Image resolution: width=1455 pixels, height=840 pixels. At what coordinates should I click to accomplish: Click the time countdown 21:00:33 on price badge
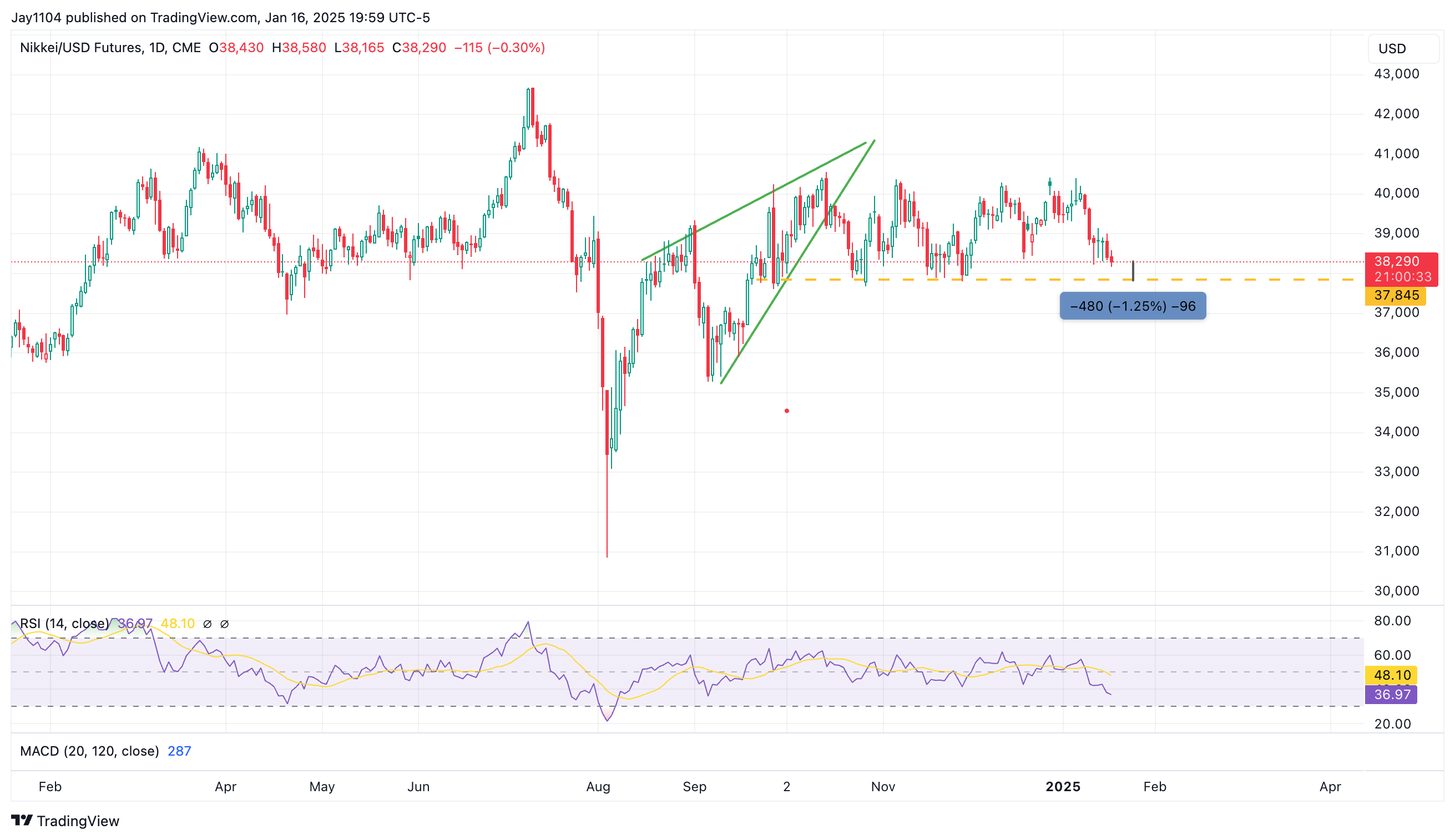(x=1402, y=277)
